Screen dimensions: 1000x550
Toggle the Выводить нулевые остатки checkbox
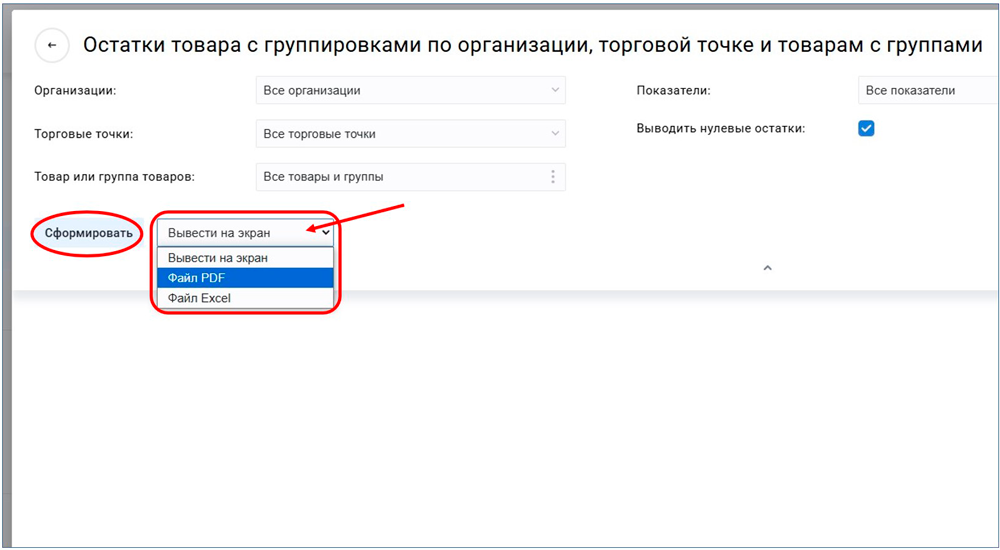tap(866, 128)
